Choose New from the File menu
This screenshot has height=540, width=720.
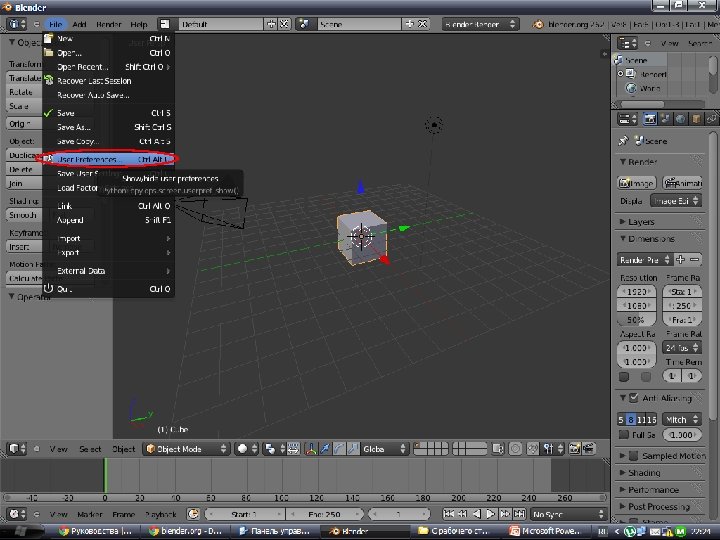point(108,39)
